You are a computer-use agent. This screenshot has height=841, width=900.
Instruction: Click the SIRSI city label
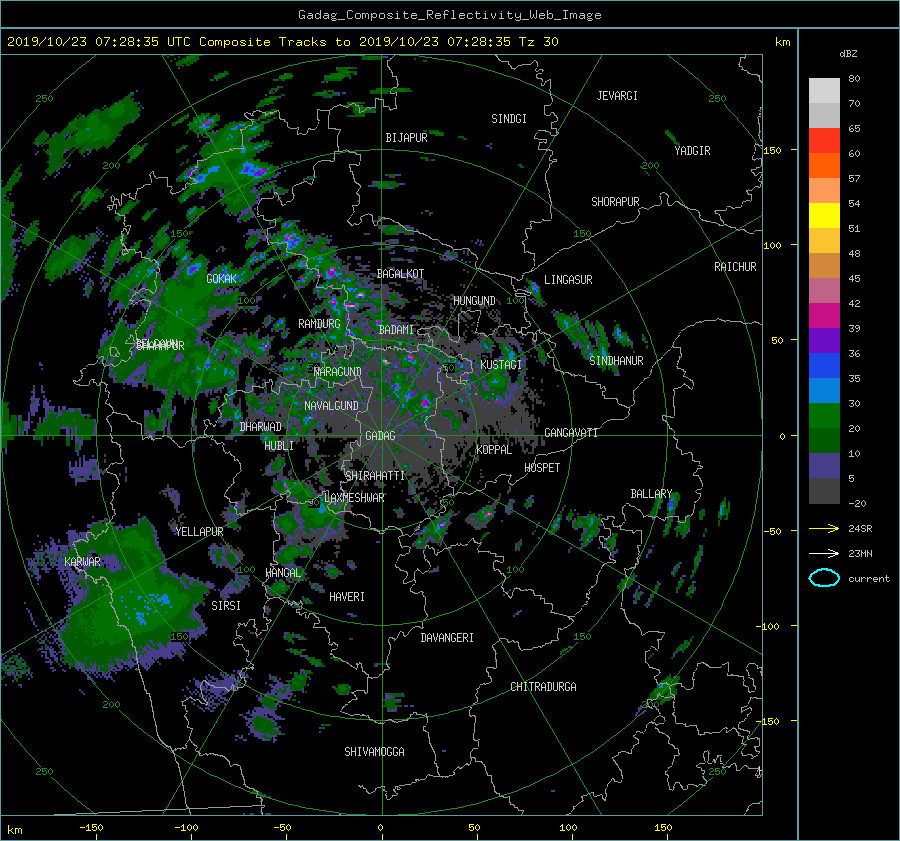point(226,606)
